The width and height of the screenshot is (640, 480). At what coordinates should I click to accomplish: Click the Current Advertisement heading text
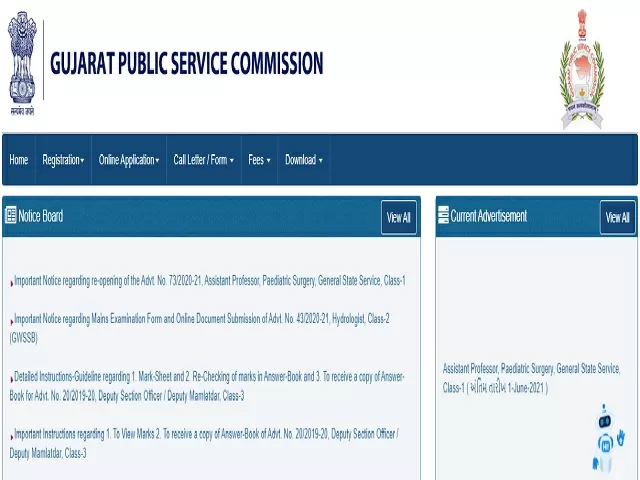point(489,216)
